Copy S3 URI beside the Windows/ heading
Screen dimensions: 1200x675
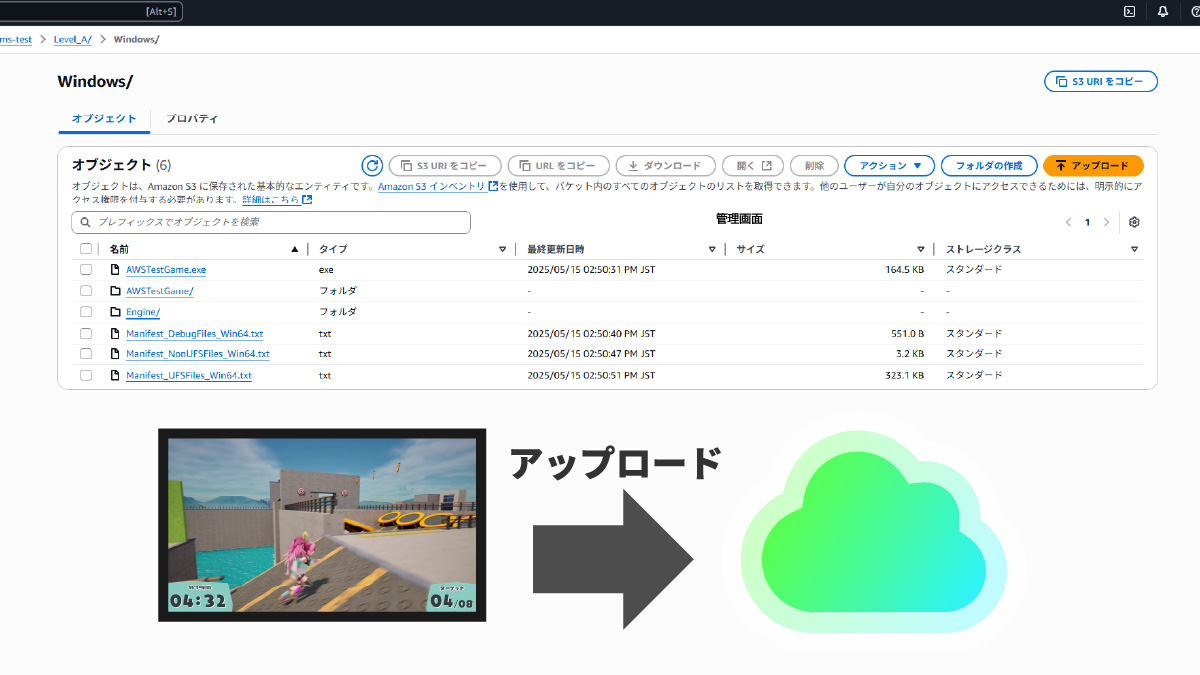(x=1100, y=81)
